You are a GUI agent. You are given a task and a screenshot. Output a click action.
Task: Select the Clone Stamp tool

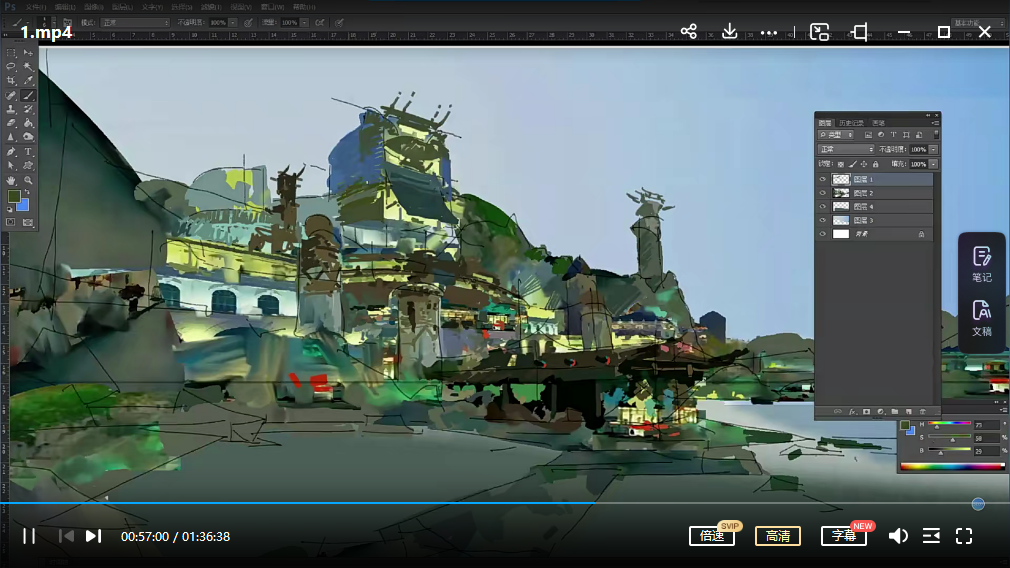click(11, 109)
